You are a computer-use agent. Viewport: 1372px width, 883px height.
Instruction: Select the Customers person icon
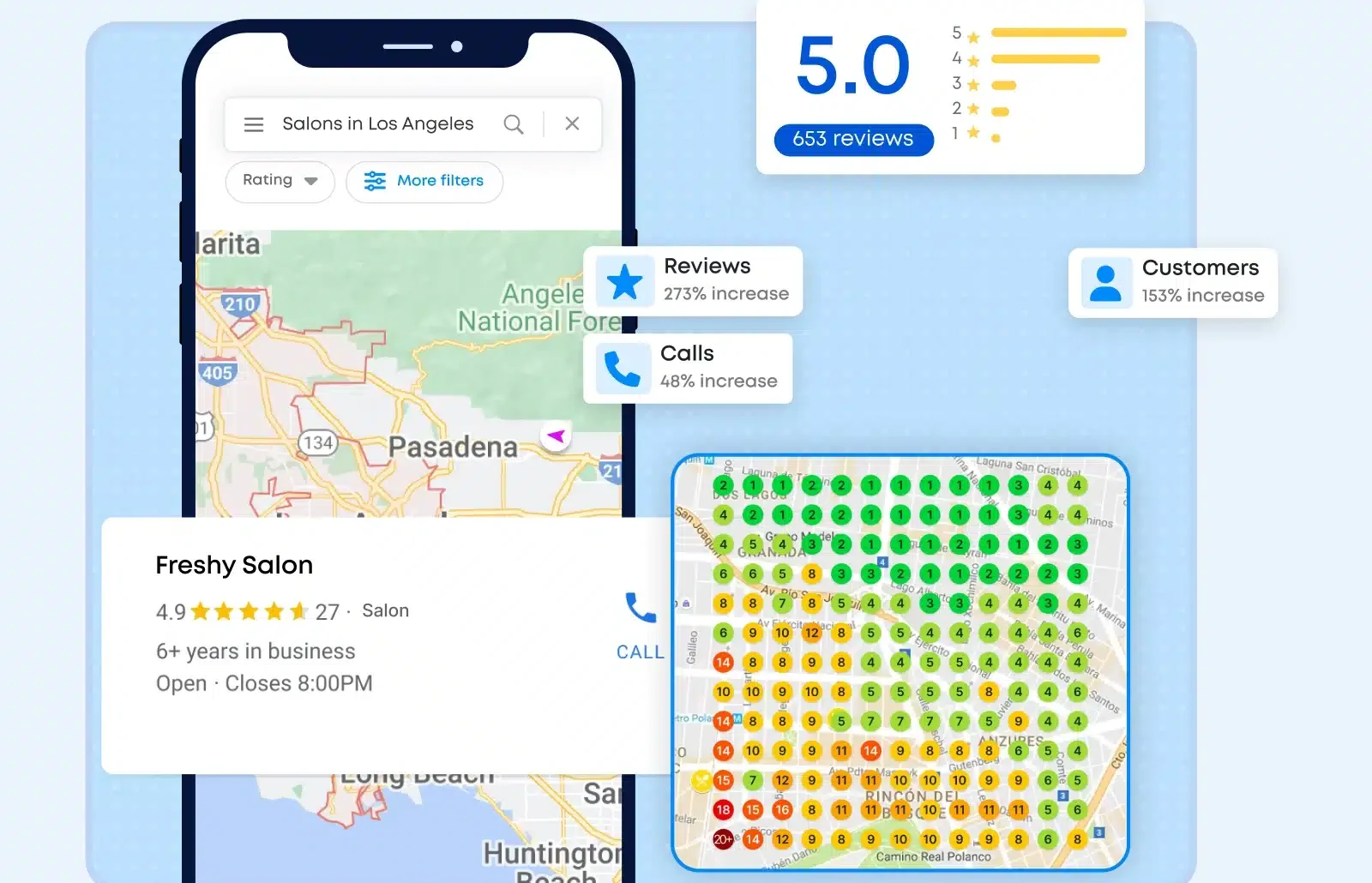click(1105, 282)
